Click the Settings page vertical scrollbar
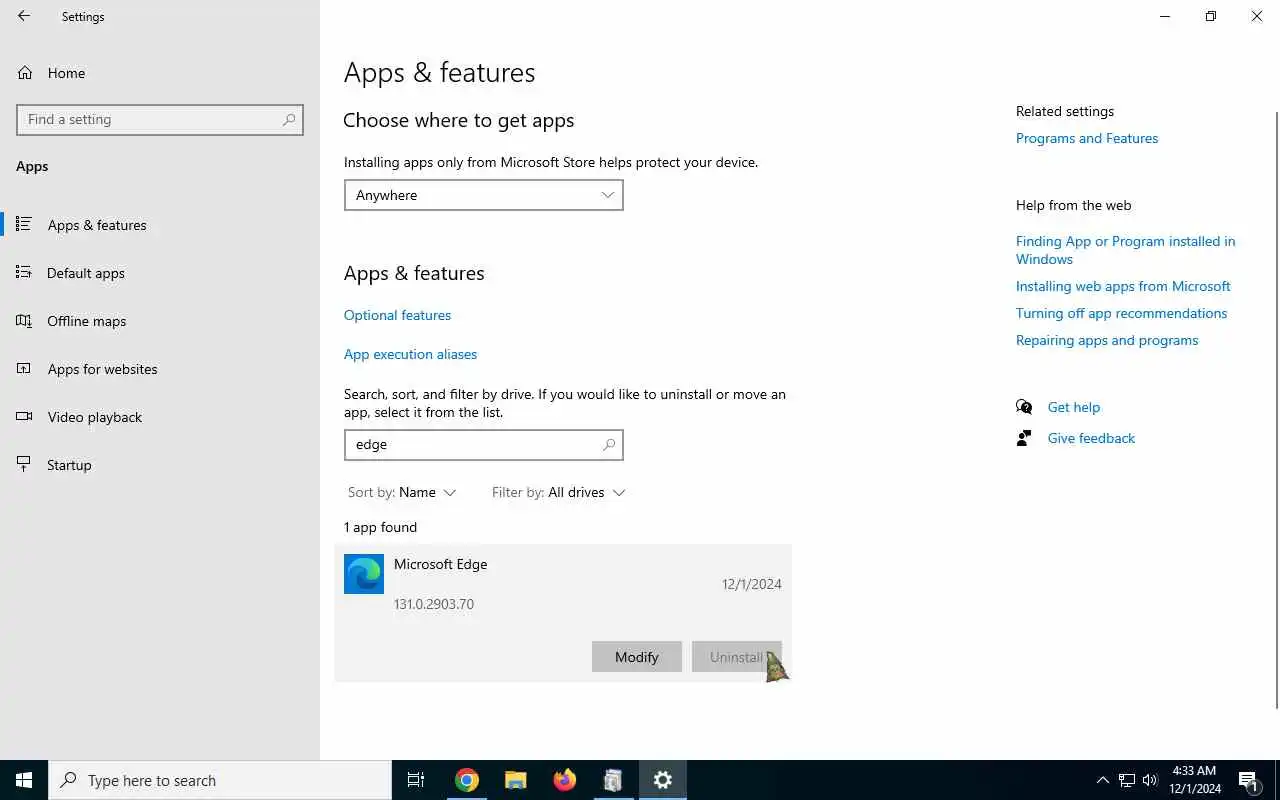Screen dimensions: 1280x800 [x=1275, y=409]
